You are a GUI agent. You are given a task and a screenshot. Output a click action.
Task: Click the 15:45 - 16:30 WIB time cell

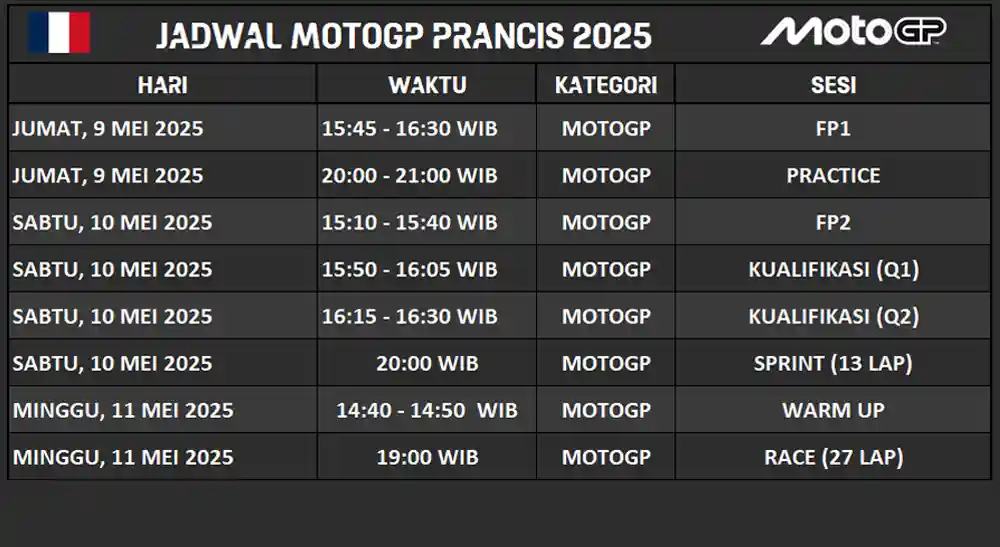click(427, 128)
